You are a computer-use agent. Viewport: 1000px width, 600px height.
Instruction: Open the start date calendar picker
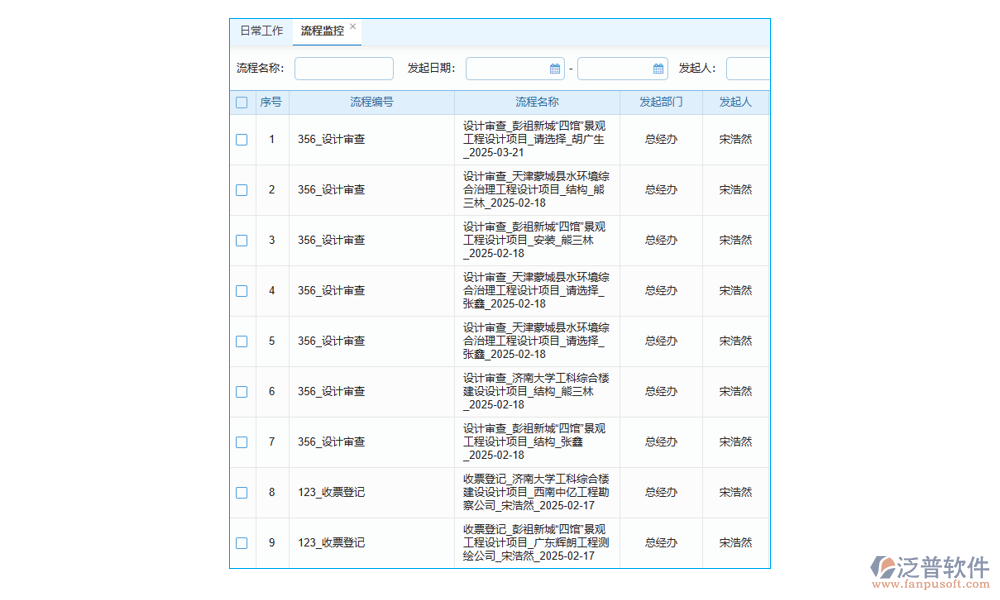556,68
